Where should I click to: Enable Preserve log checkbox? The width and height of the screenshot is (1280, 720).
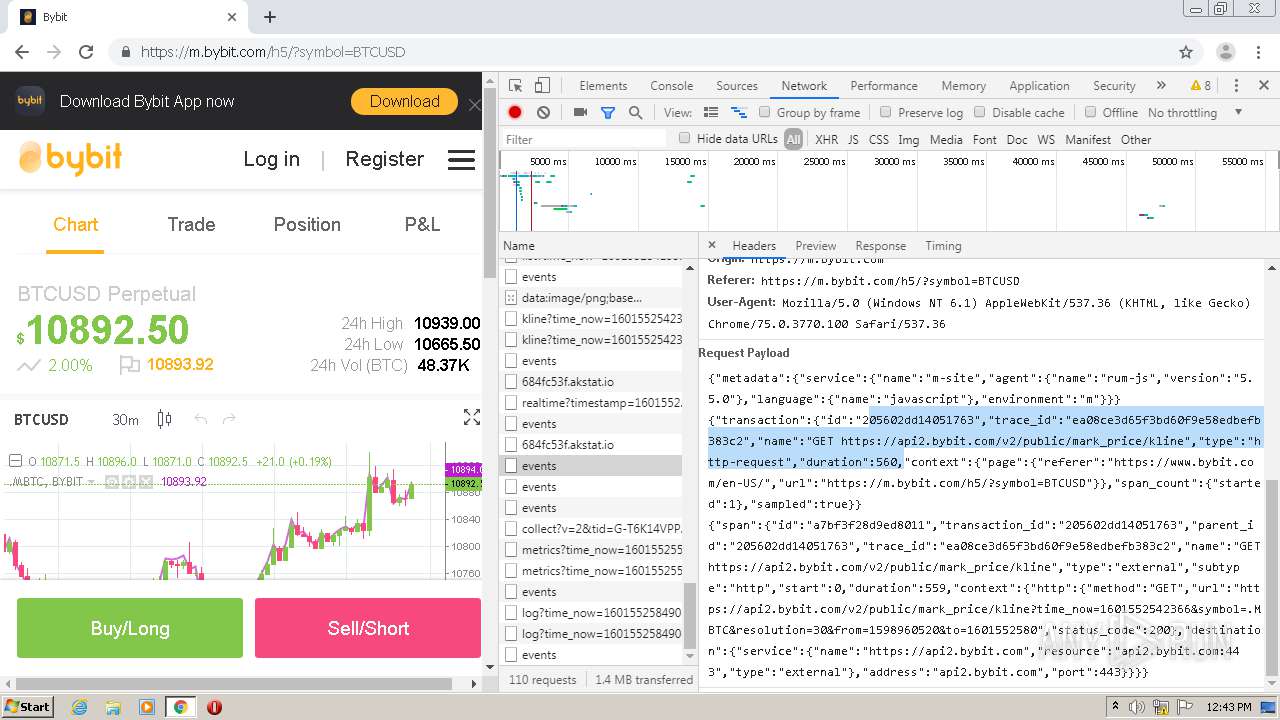click(886, 112)
